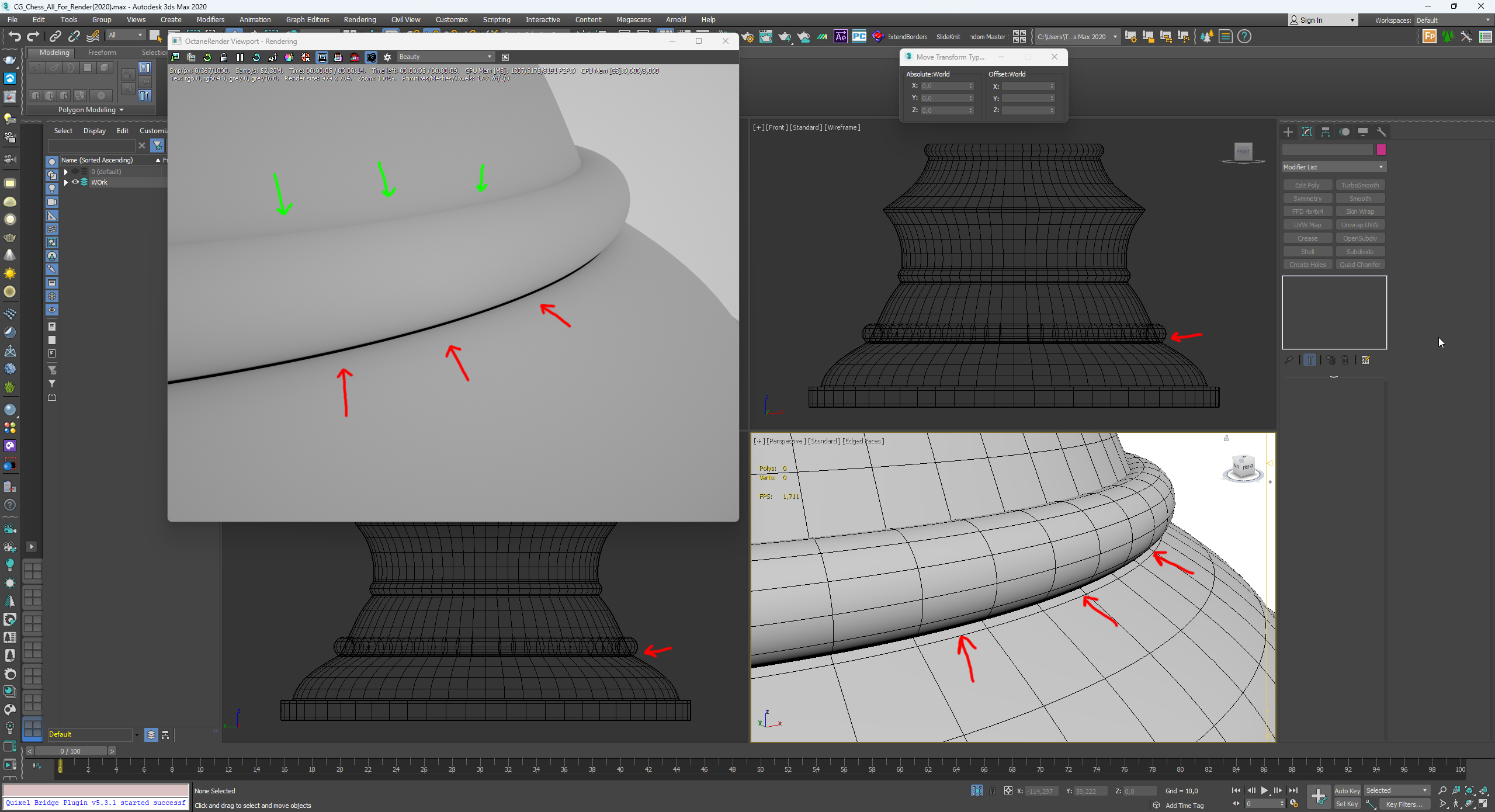1495x812 pixels.
Task: Toggle the Auto Key mode
Action: tap(1347, 790)
